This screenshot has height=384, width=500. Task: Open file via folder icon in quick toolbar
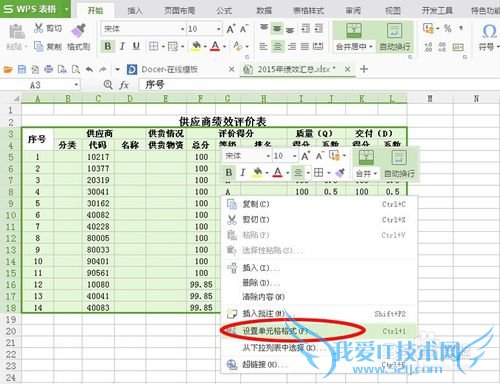8,69
